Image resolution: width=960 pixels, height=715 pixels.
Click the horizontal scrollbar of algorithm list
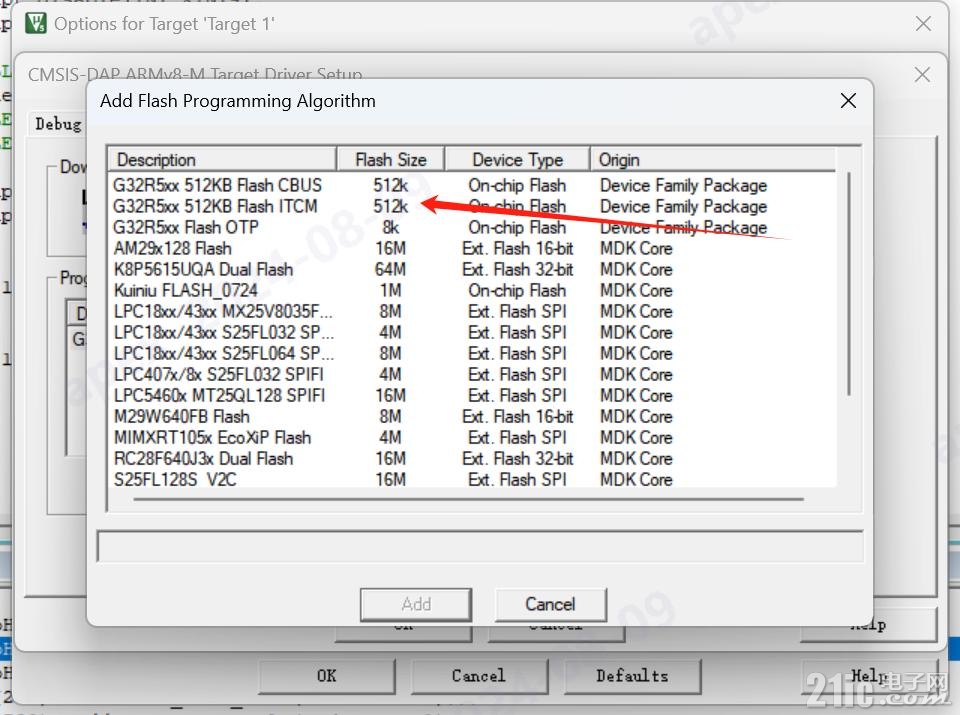click(468, 500)
